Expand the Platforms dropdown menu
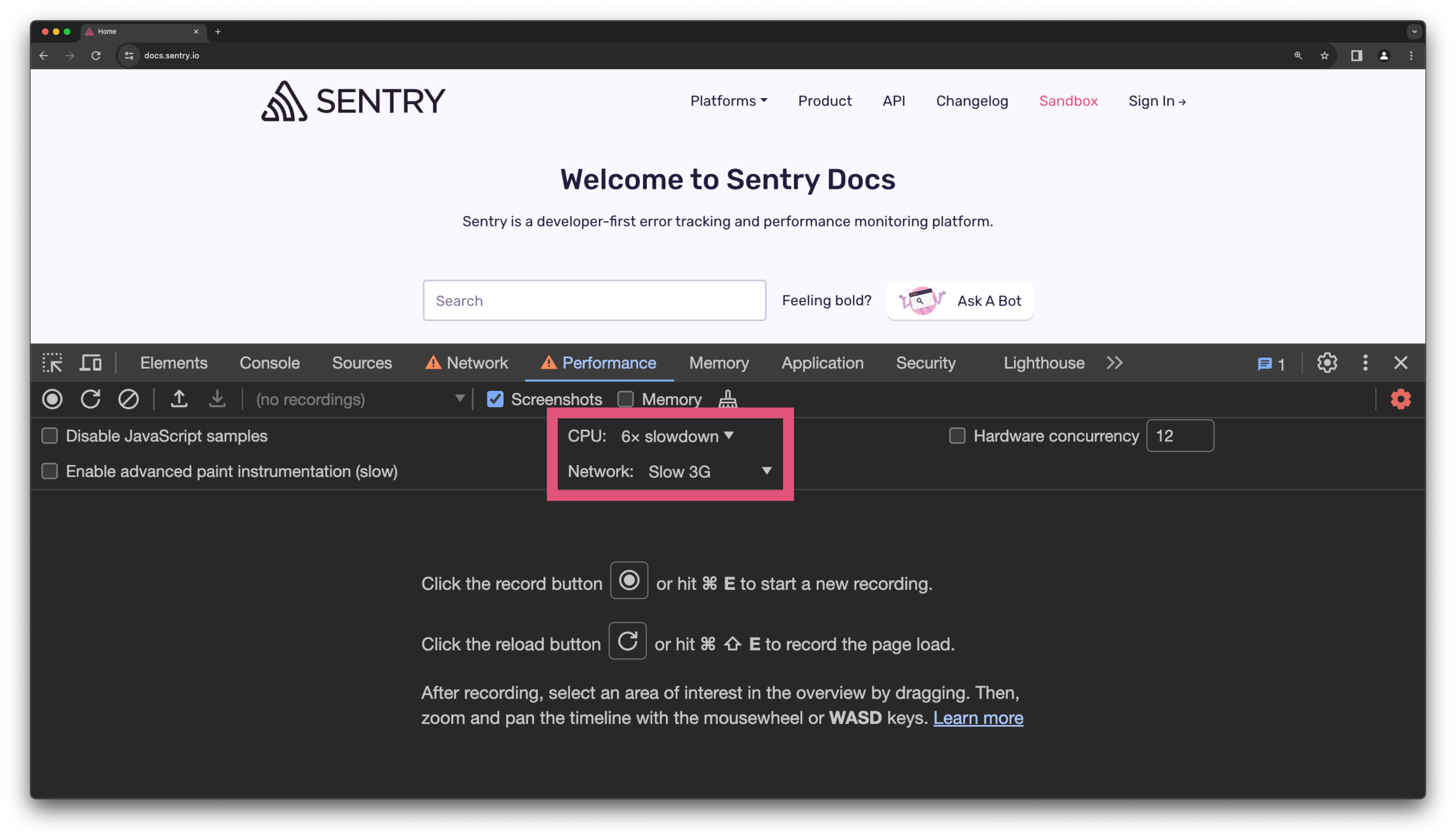 pos(729,101)
